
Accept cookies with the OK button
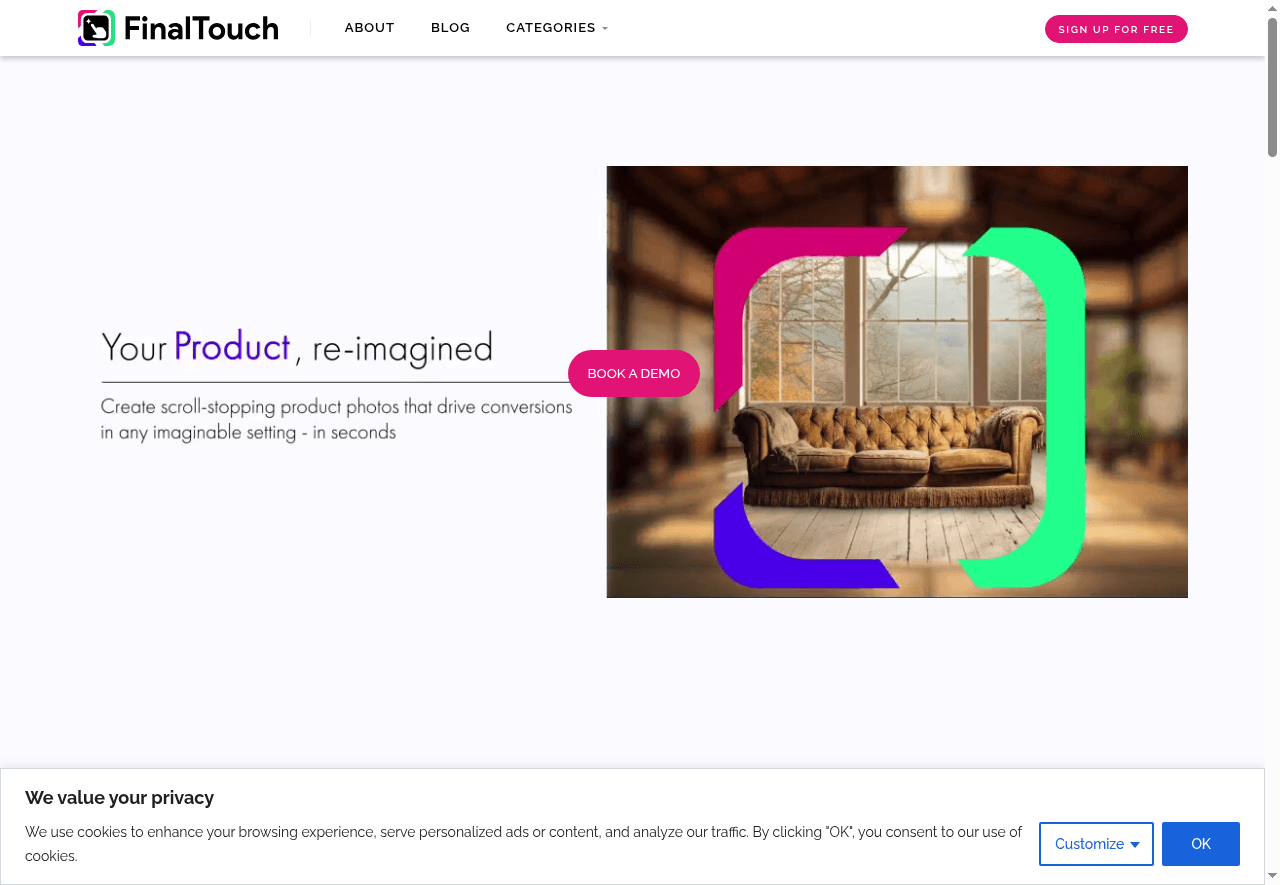click(1201, 844)
